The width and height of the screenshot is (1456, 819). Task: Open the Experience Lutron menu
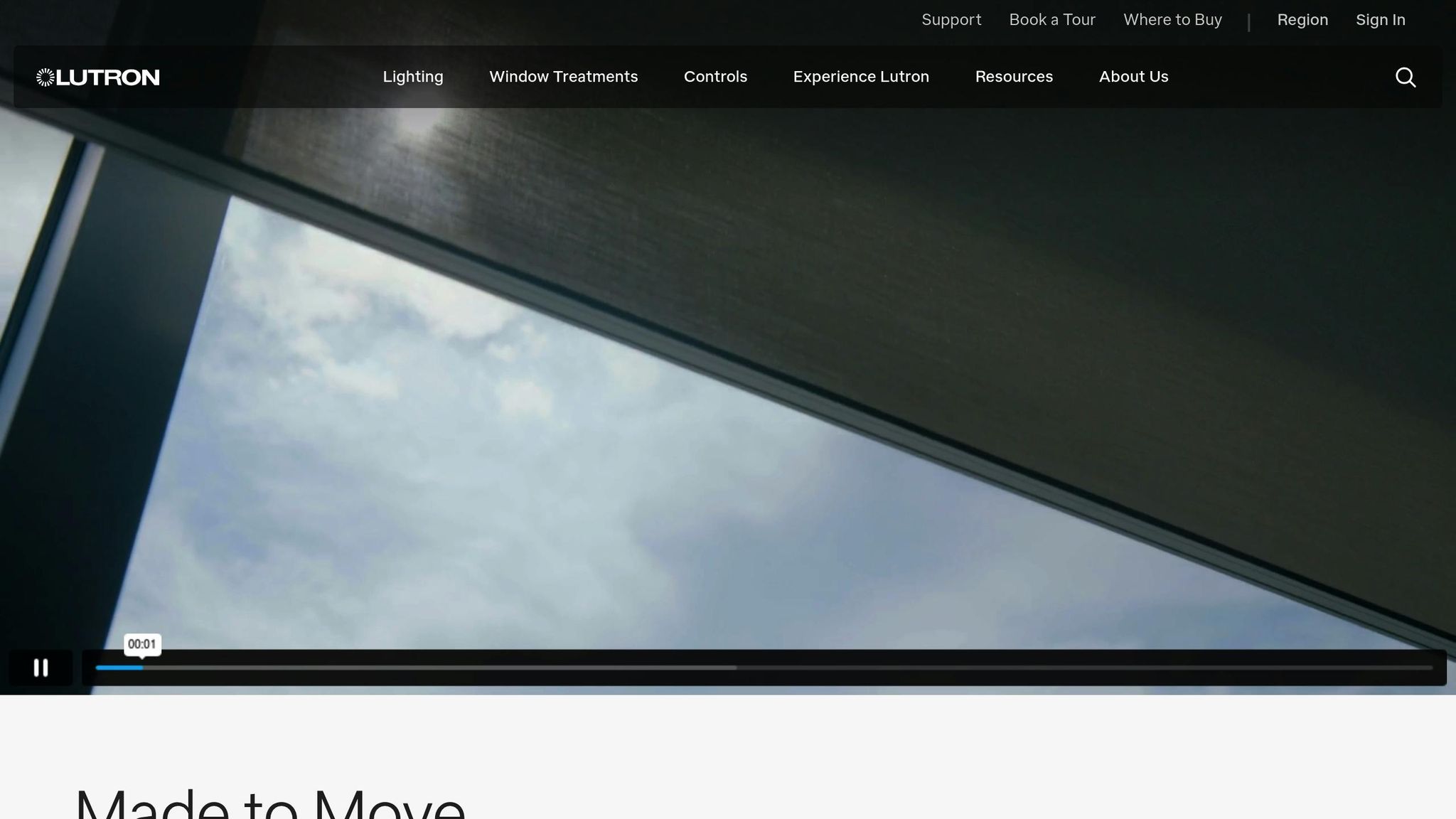tap(861, 77)
